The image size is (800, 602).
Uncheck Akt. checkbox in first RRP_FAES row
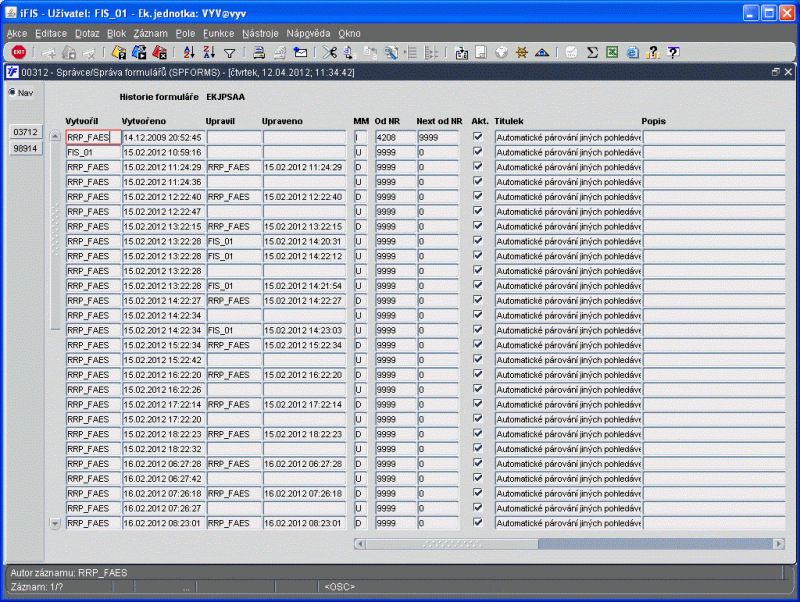click(x=478, y=136)
